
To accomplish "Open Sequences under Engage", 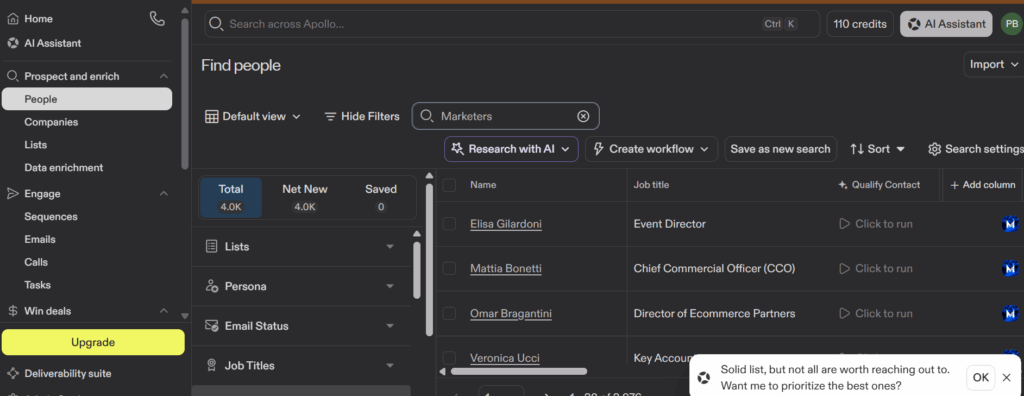I will [x=51, y=216].
